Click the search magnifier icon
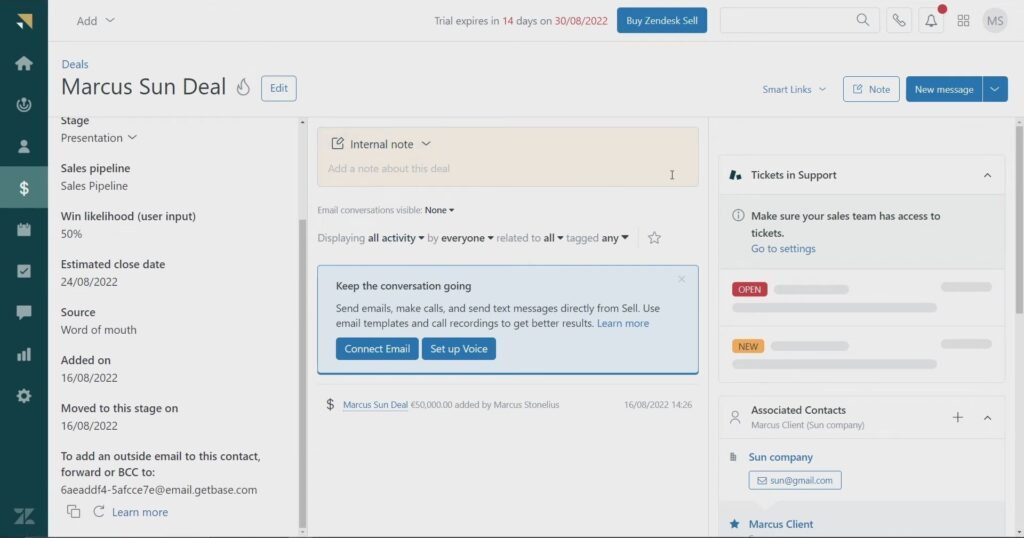 863,20
